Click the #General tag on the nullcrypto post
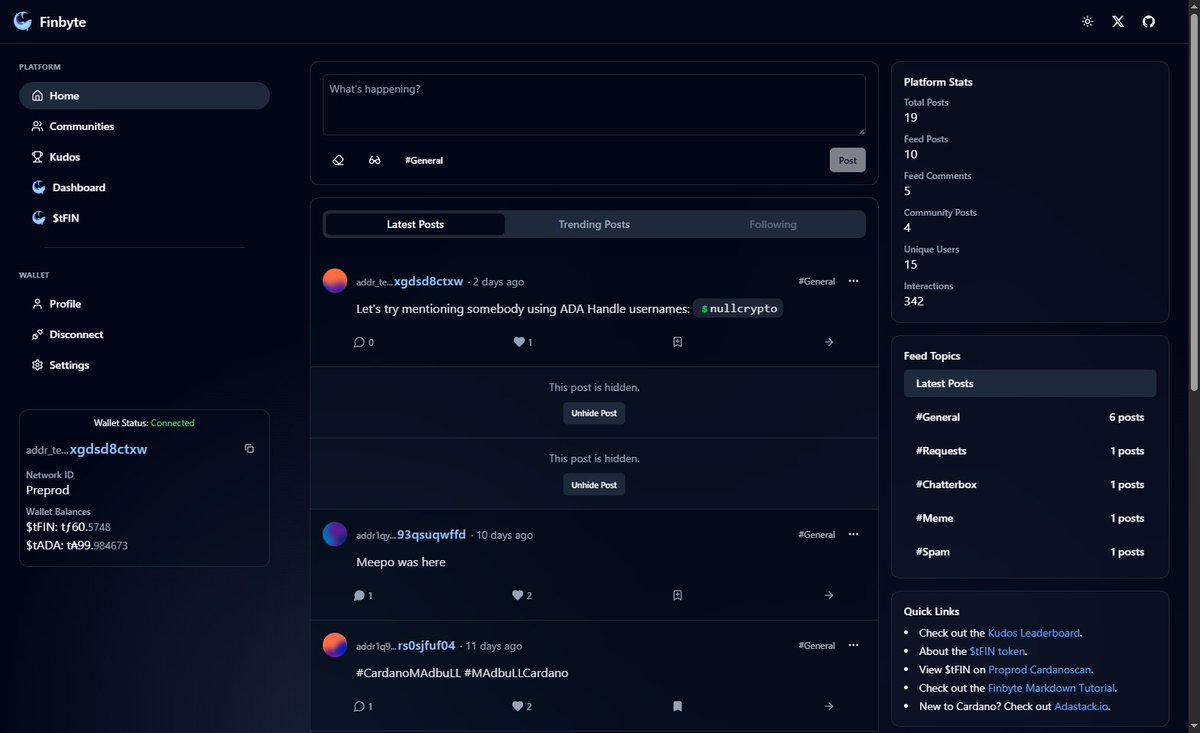The image size is (1200, 733). coord(816,281)
